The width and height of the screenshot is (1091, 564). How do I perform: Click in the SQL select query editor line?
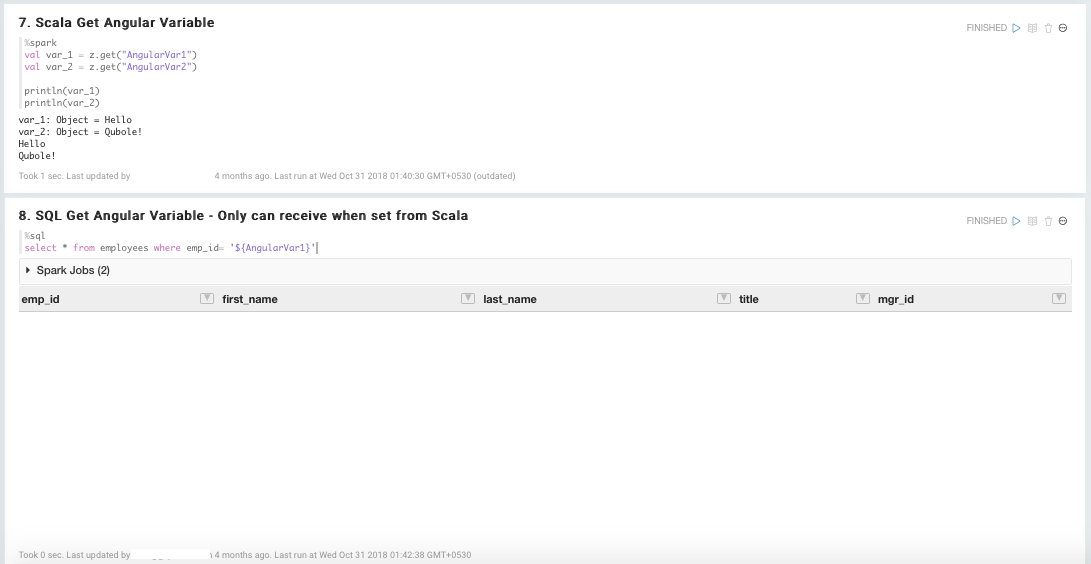170,248
